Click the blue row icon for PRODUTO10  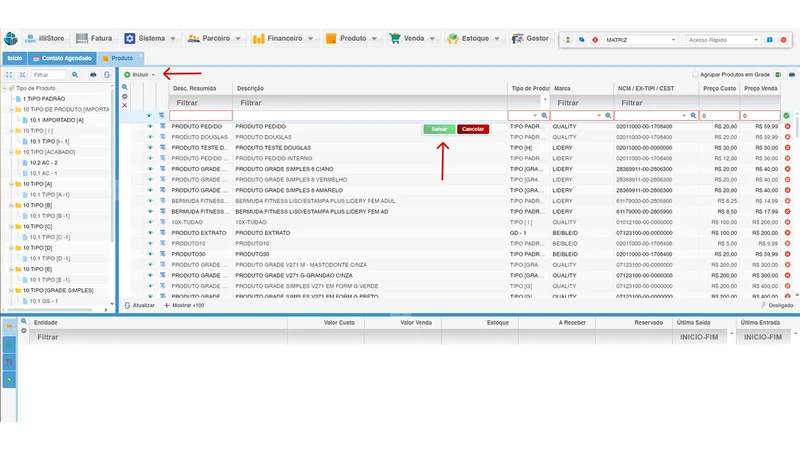click(x=163, y=243)
